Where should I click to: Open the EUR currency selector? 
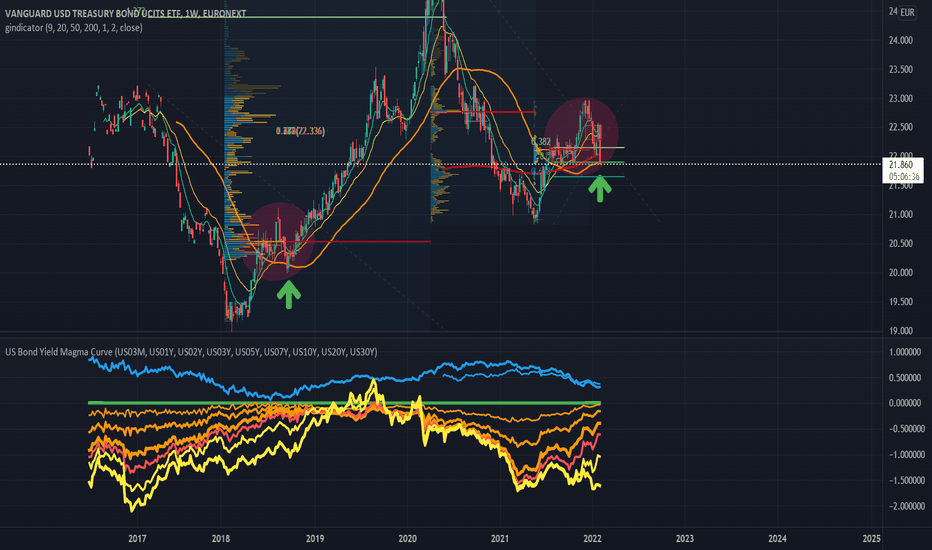coord(907,12)
